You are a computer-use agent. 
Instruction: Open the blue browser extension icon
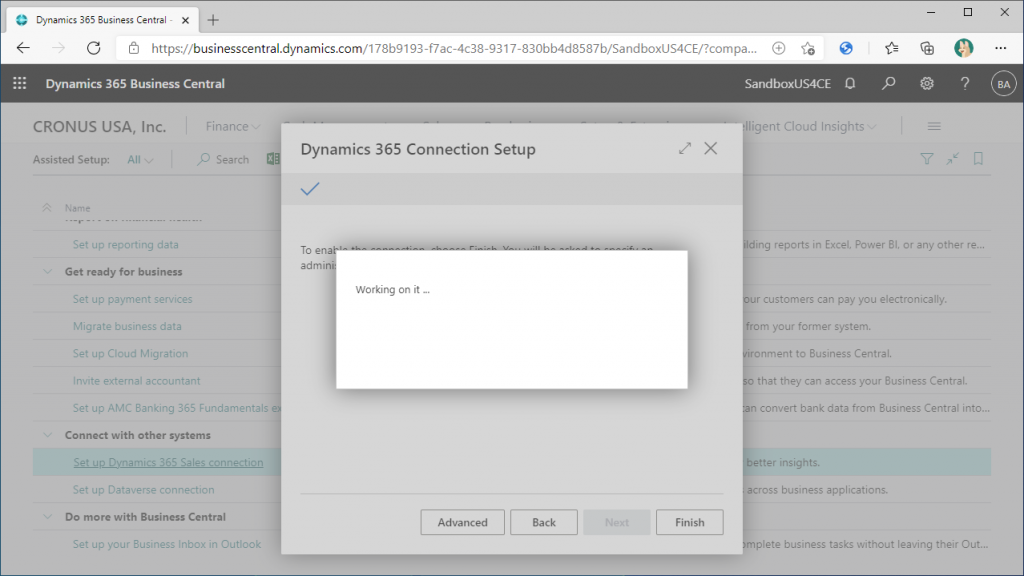pos(846,48)
